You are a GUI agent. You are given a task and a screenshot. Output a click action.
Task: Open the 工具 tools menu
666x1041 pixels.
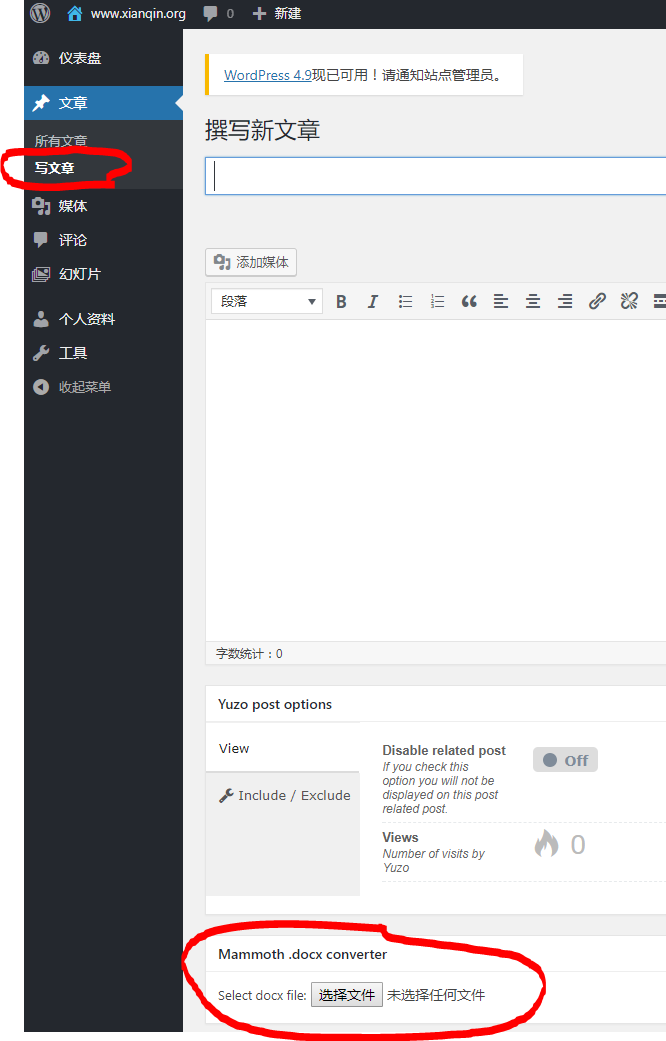point(103,353)
